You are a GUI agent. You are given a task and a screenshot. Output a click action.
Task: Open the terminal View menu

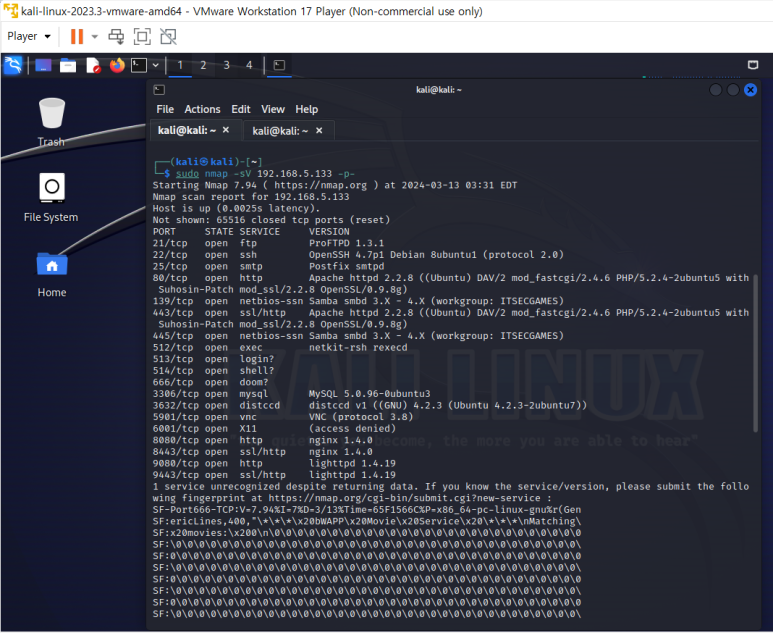[273, 109]
